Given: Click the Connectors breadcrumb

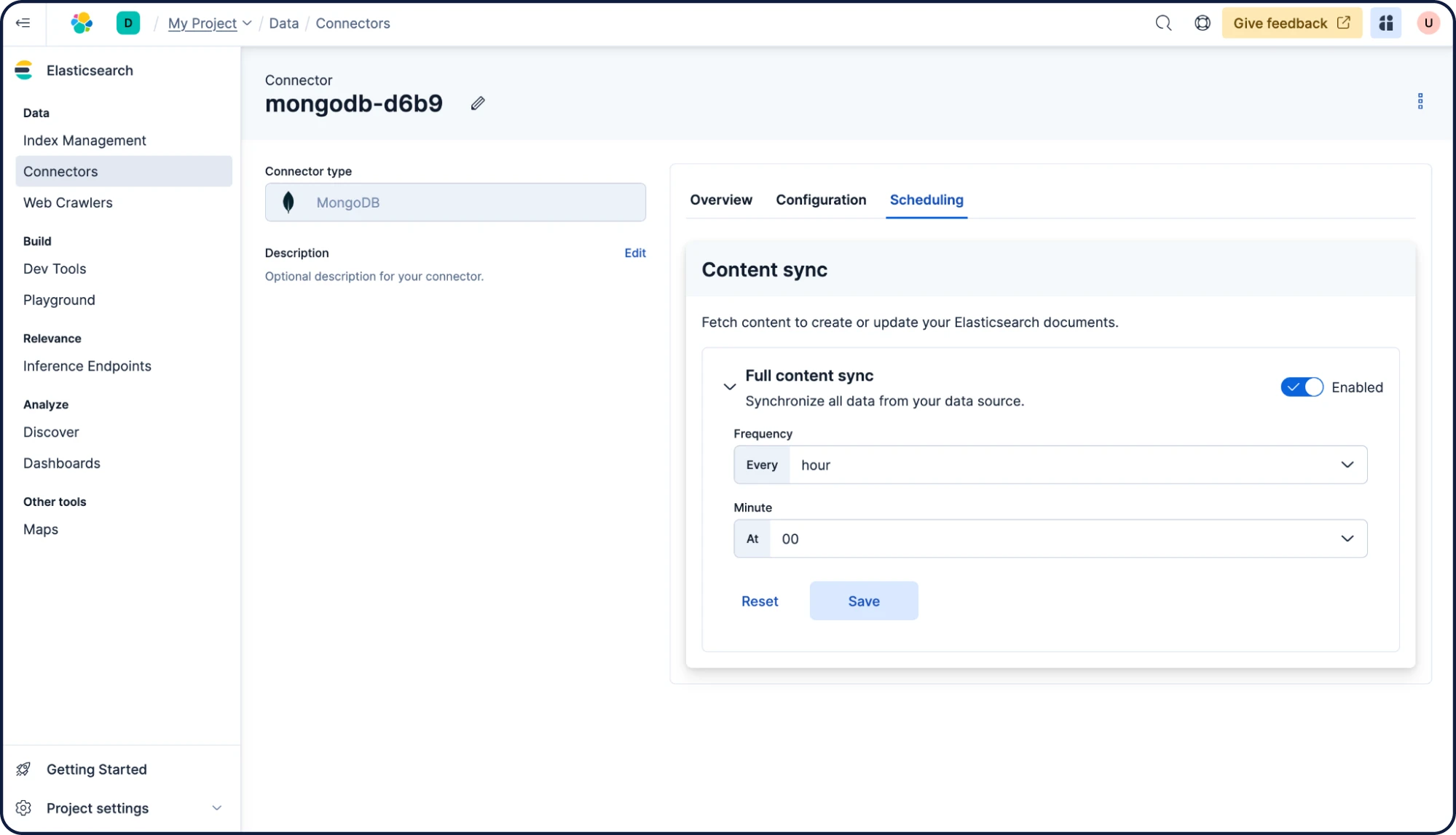Looking at the screenshot, I should (353, 23).
